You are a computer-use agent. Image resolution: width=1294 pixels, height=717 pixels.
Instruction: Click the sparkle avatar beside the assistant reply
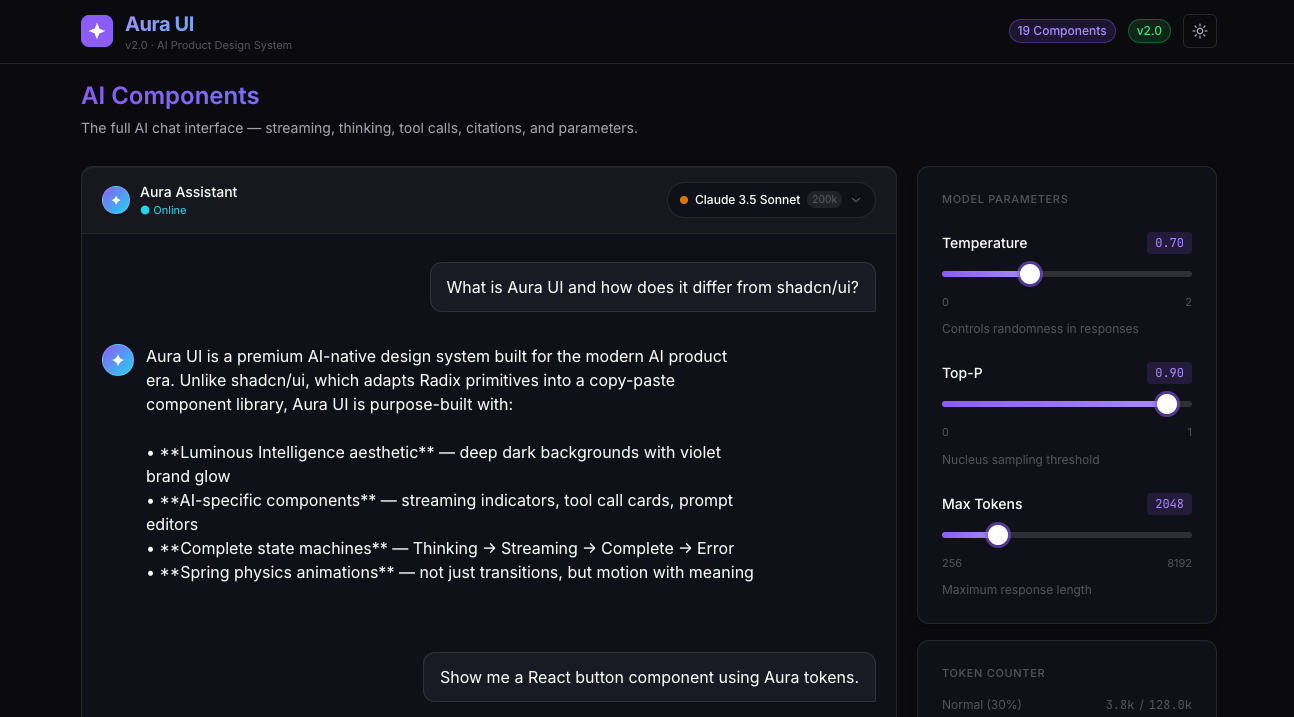coord(118,360)
